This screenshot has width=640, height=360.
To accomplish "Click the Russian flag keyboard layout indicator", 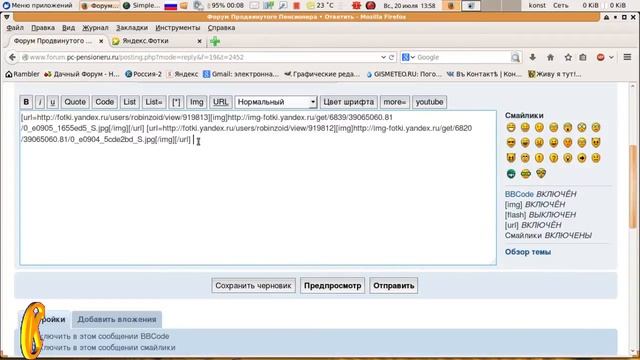I will tap(171, 6).
